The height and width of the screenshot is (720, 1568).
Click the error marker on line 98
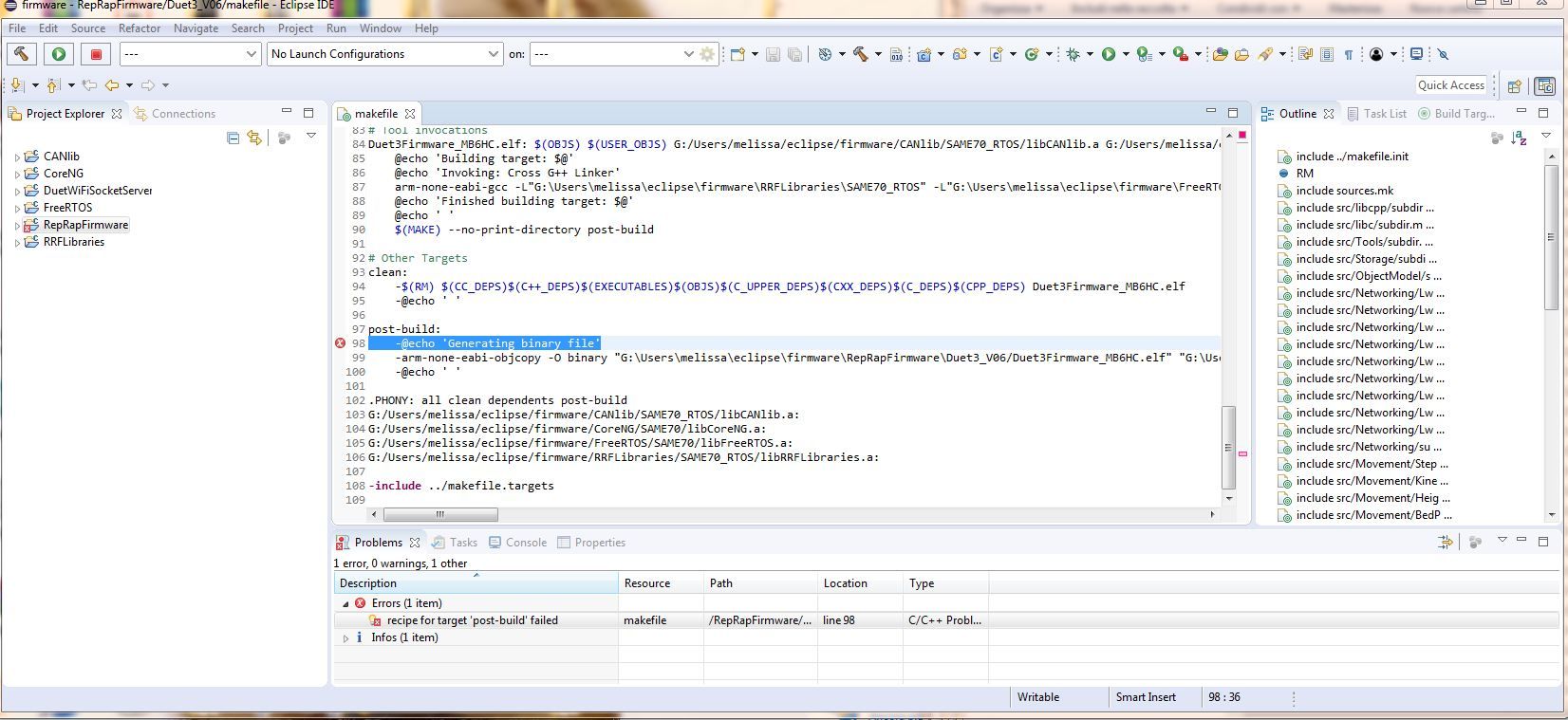[340, 343]
